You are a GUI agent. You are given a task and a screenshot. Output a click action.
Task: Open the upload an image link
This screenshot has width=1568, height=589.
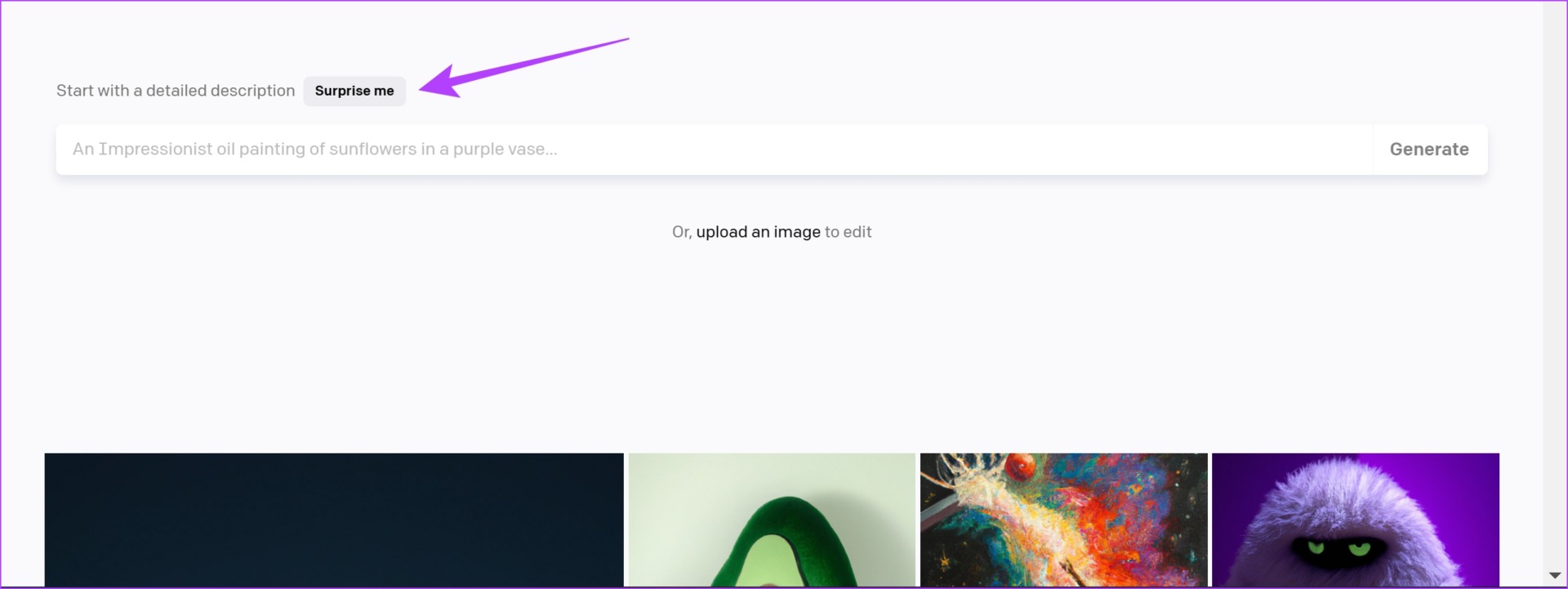coord(758,232)
